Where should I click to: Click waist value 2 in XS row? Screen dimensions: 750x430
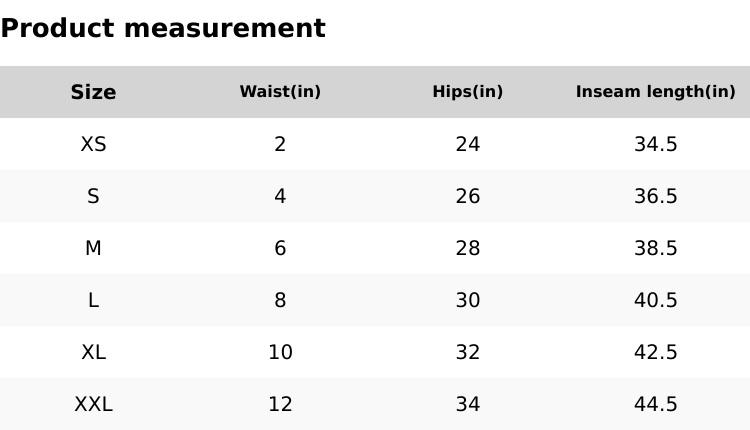pyautogui.click(x=280, y=144)
